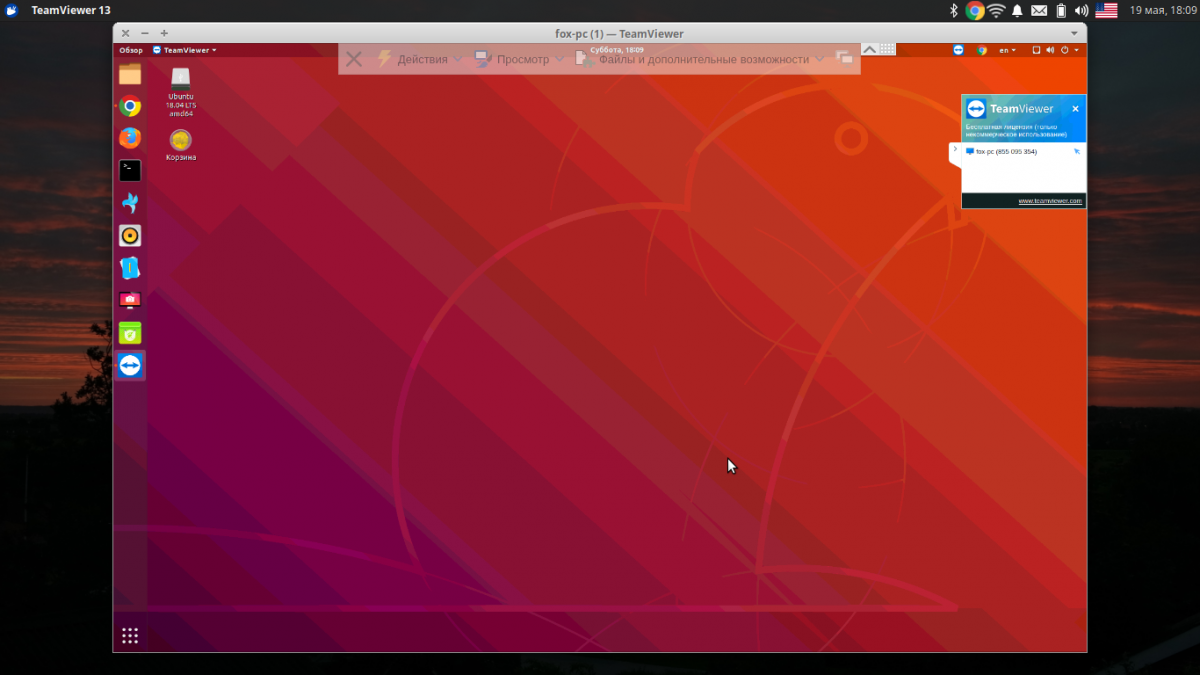This screenshot has height=675, width=1200.
Task: Click the X to end the remote session
Action: click(354, 59)
